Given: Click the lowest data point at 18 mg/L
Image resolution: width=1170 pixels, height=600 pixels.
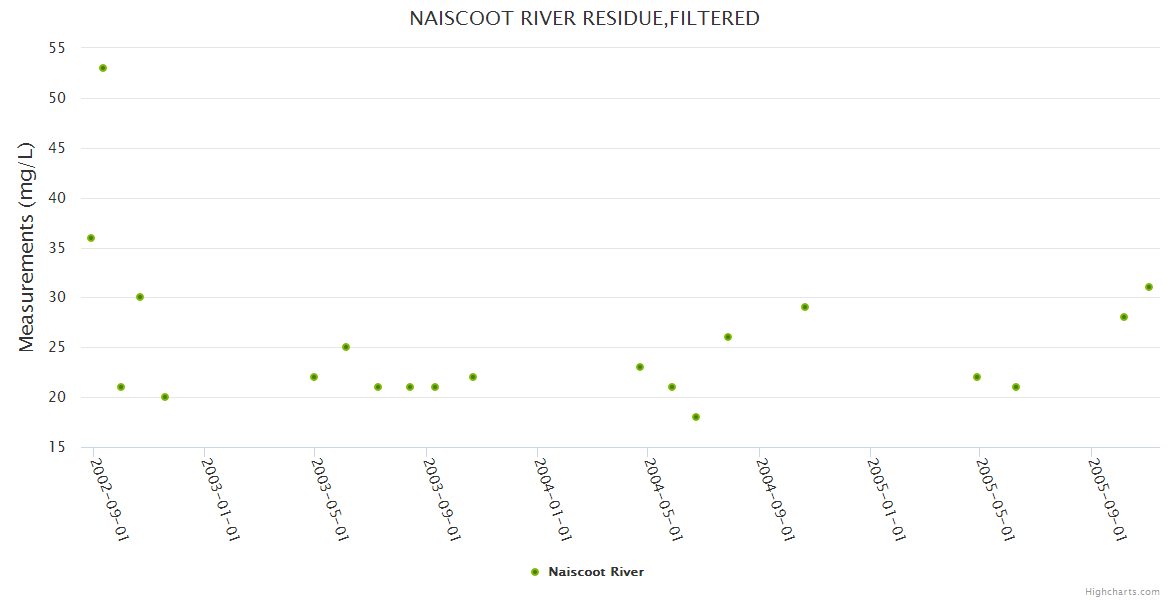Looking at the screenshot, I should click(696, 417).
